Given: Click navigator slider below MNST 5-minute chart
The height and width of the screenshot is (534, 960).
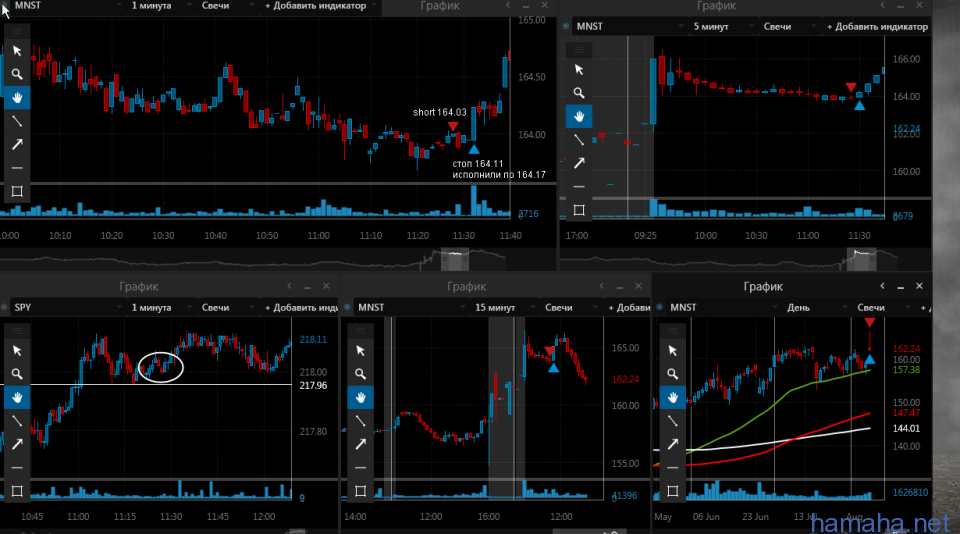Looking at the screenshot, I should 861,259.
